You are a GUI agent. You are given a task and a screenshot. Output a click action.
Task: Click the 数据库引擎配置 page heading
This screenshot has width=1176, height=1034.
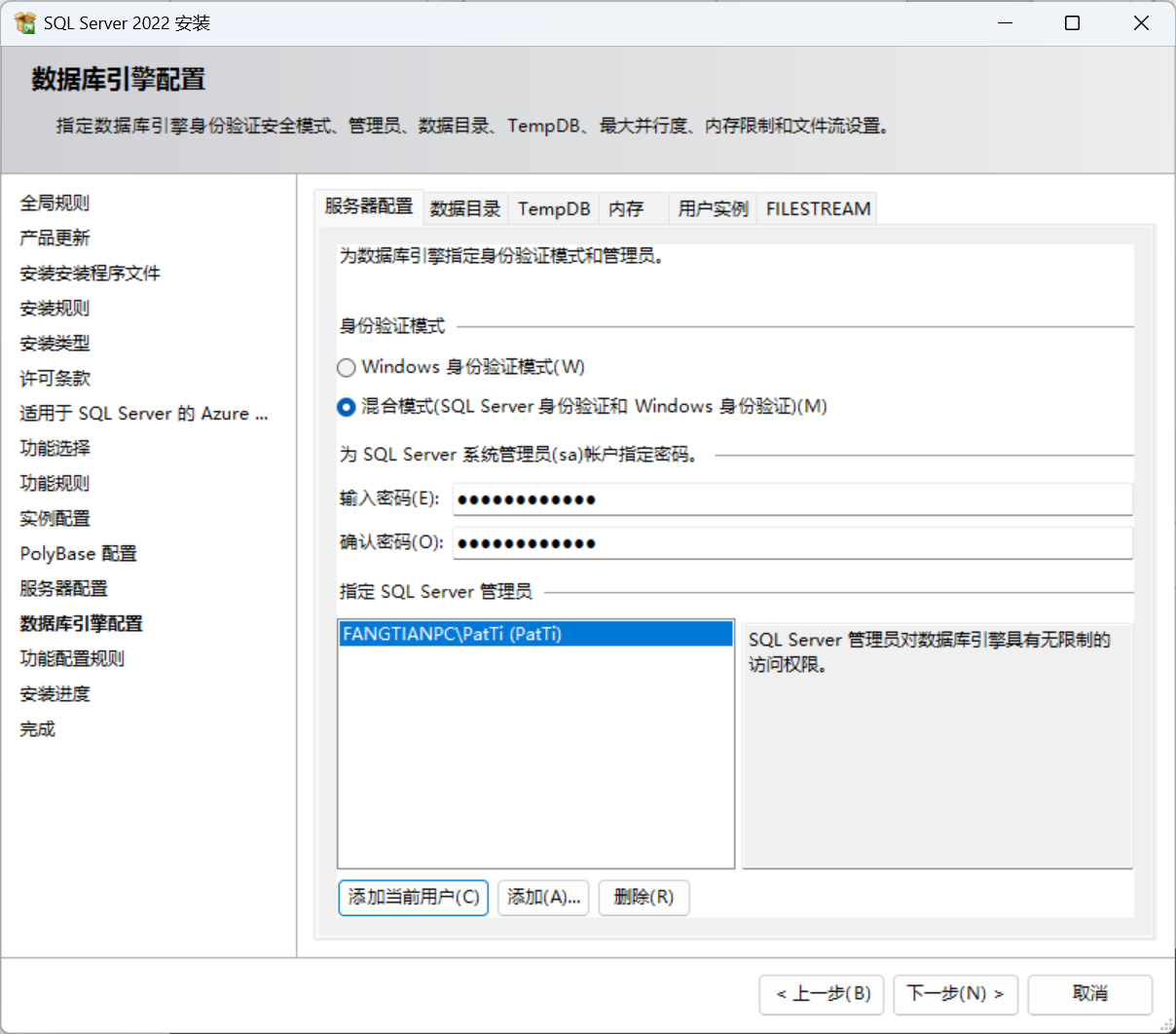point(118,79)
